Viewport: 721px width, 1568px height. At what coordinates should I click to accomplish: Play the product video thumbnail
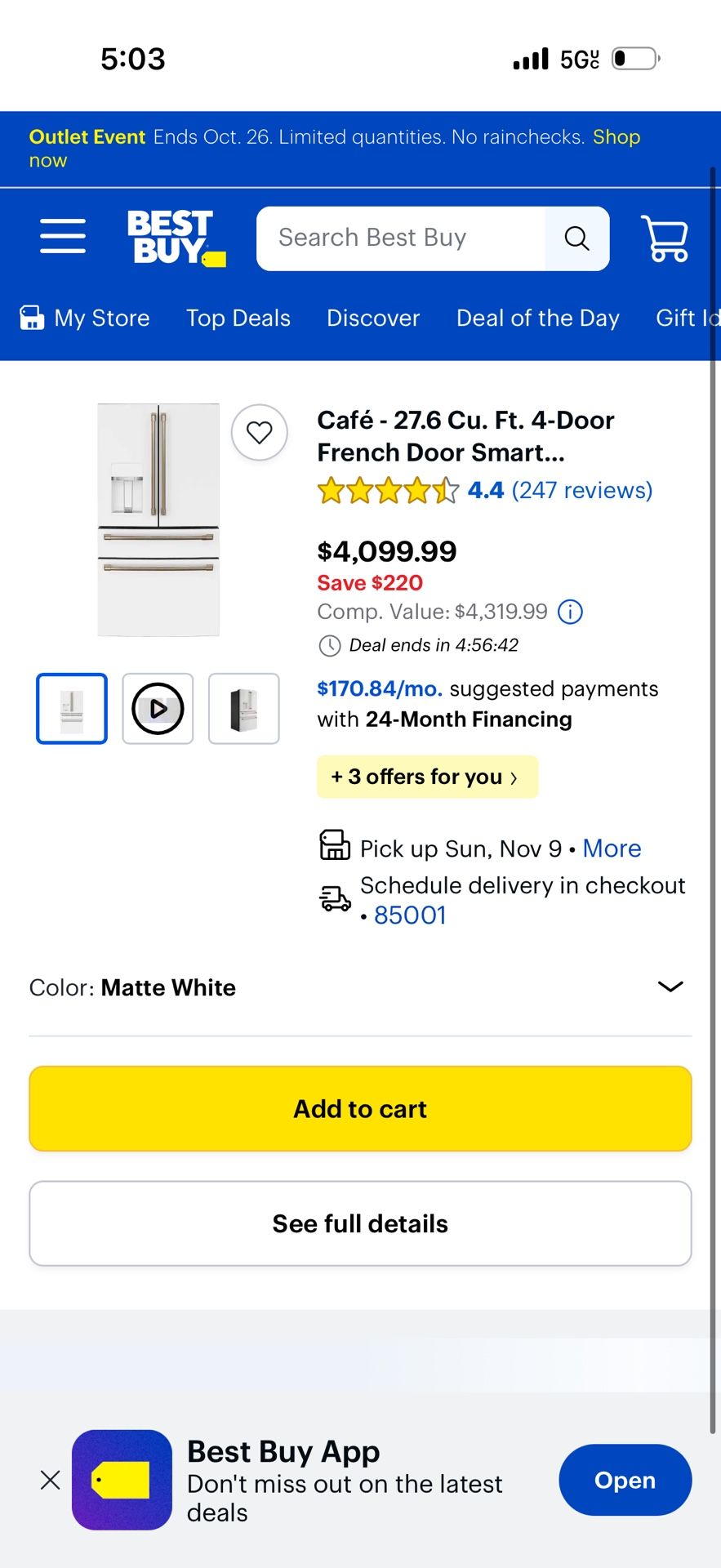(158, 709)
